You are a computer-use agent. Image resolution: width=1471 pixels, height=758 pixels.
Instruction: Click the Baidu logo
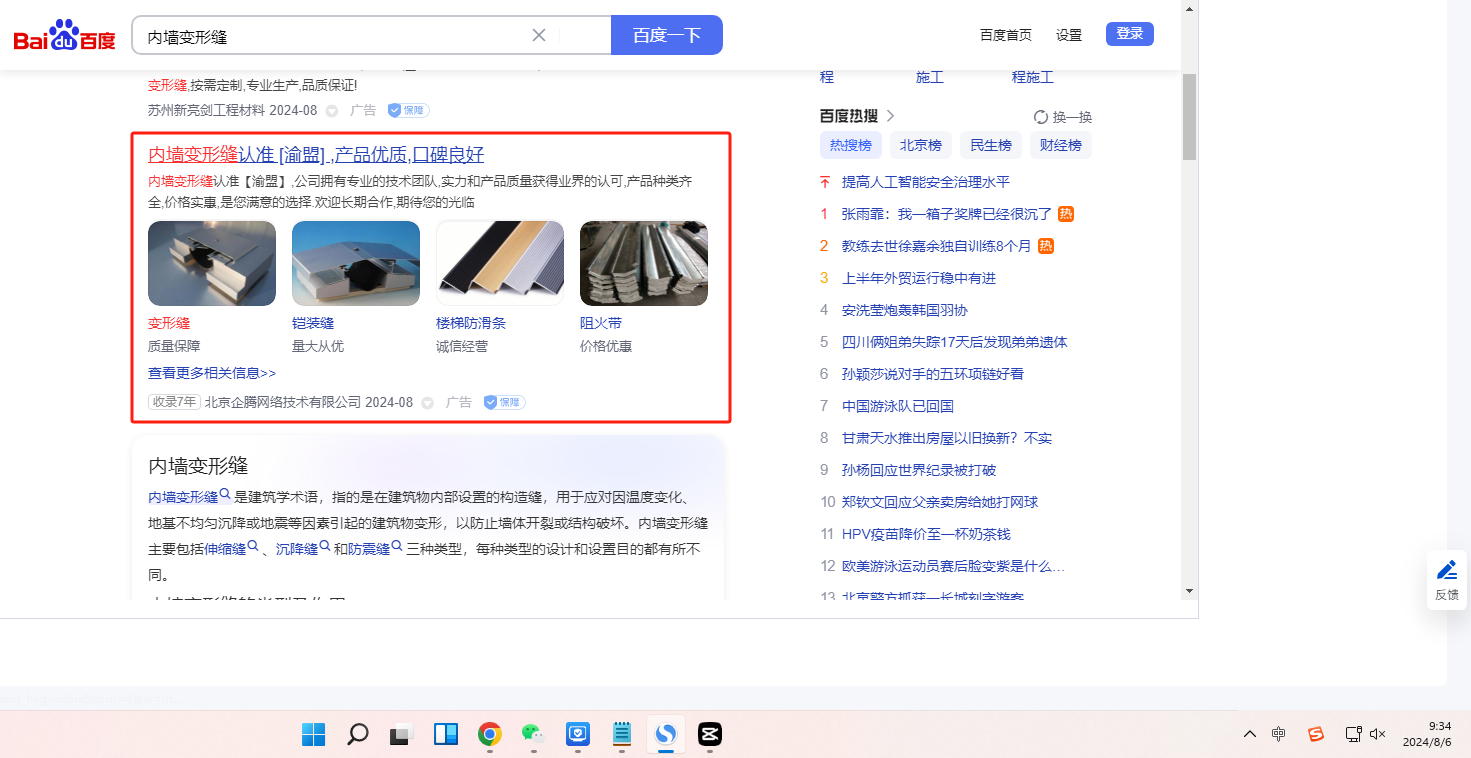[x=64, y=36]
